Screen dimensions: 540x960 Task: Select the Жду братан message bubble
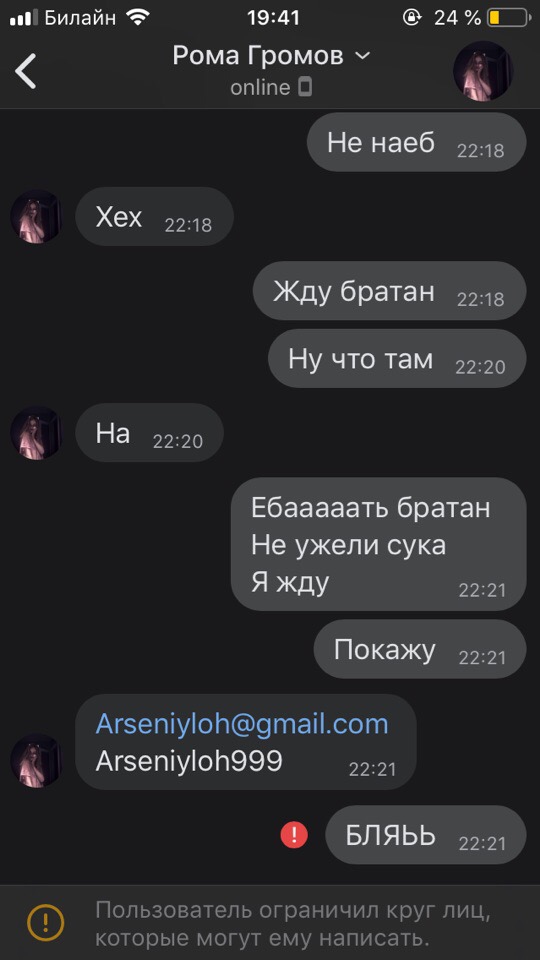tap(389, 291)
